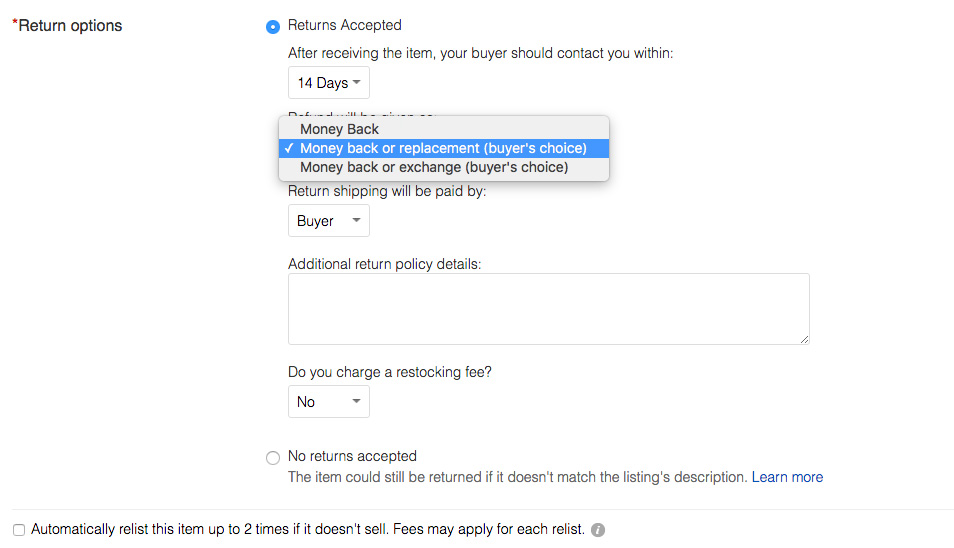The height and width of the screenshot is (548, 954).
Task: Click inside the additional return policy details box
Action: [x=548, y=308]
